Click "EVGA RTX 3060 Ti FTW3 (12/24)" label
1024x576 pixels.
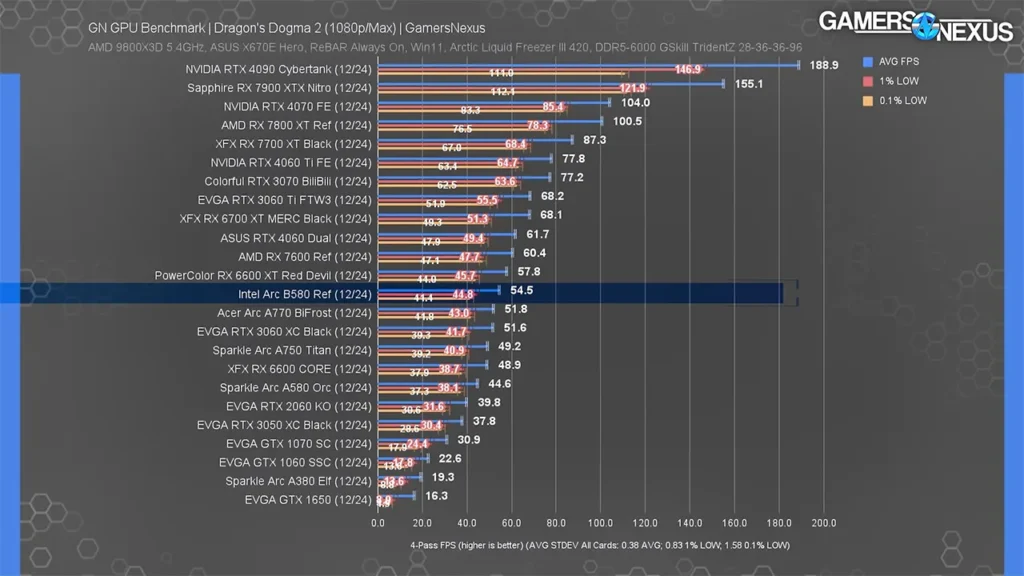click(285, 200)
